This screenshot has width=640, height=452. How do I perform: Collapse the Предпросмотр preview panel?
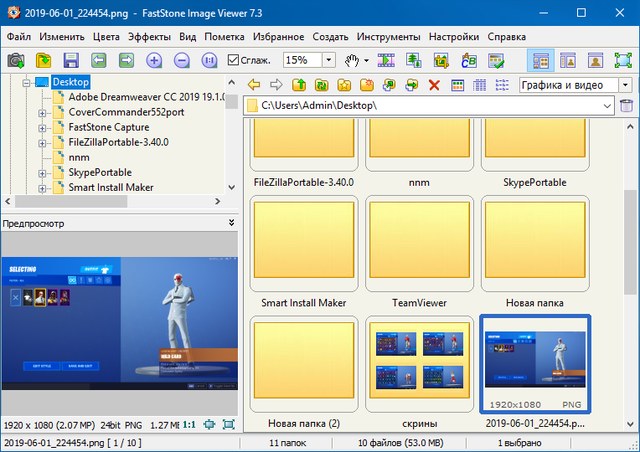tap(231, 222)
